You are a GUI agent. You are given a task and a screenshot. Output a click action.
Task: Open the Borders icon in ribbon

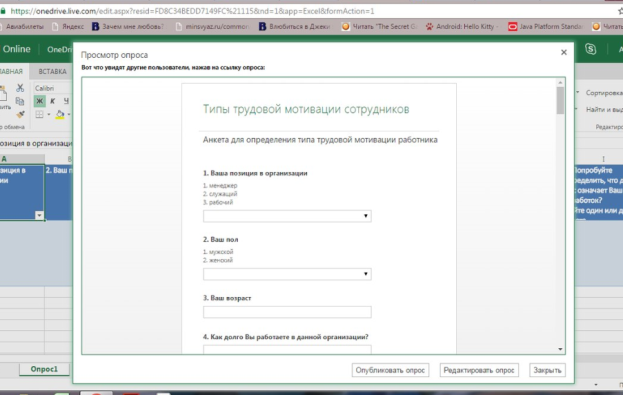tap(39, 115)
